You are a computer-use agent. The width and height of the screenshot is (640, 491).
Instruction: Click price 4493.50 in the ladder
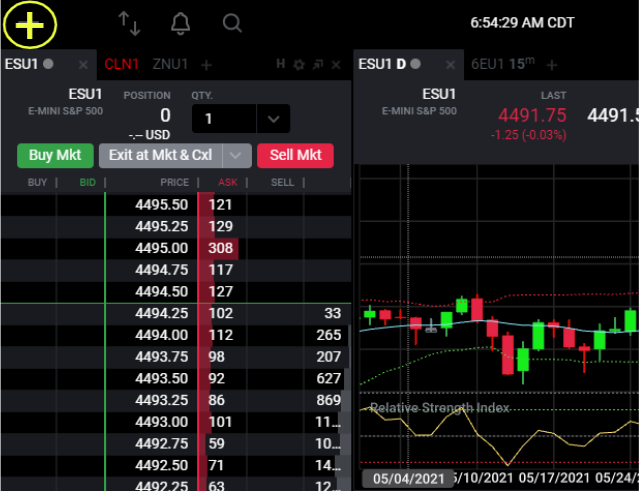tap(162, 378)
